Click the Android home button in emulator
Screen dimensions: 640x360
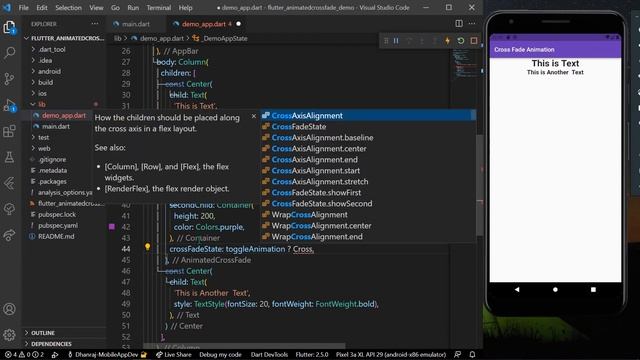(555, 289)
